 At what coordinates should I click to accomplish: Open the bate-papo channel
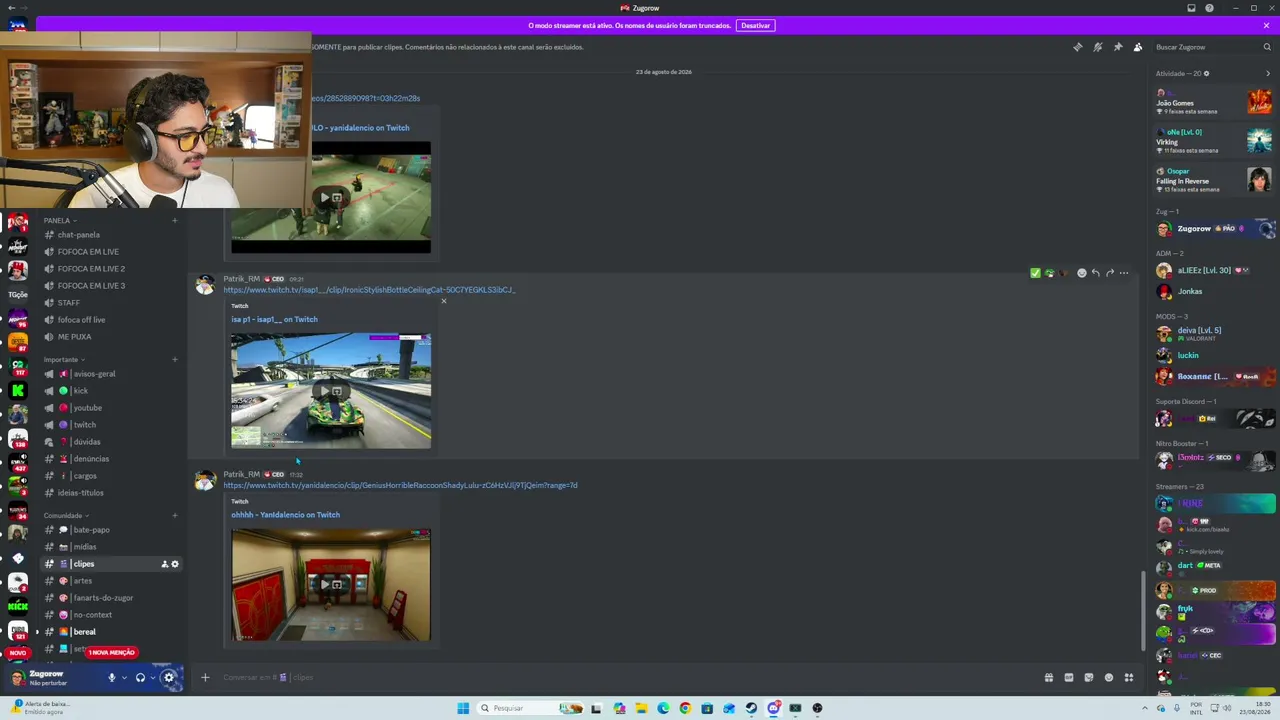[x=111, y=530]
